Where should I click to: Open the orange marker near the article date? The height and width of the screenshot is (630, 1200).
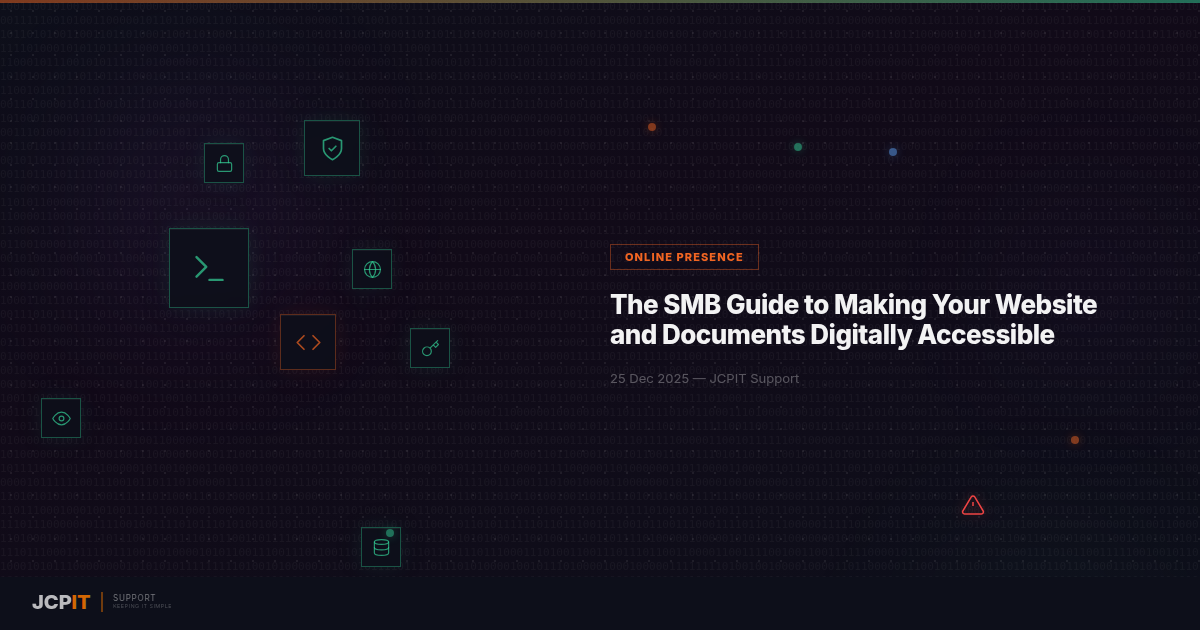(1075, 439)
